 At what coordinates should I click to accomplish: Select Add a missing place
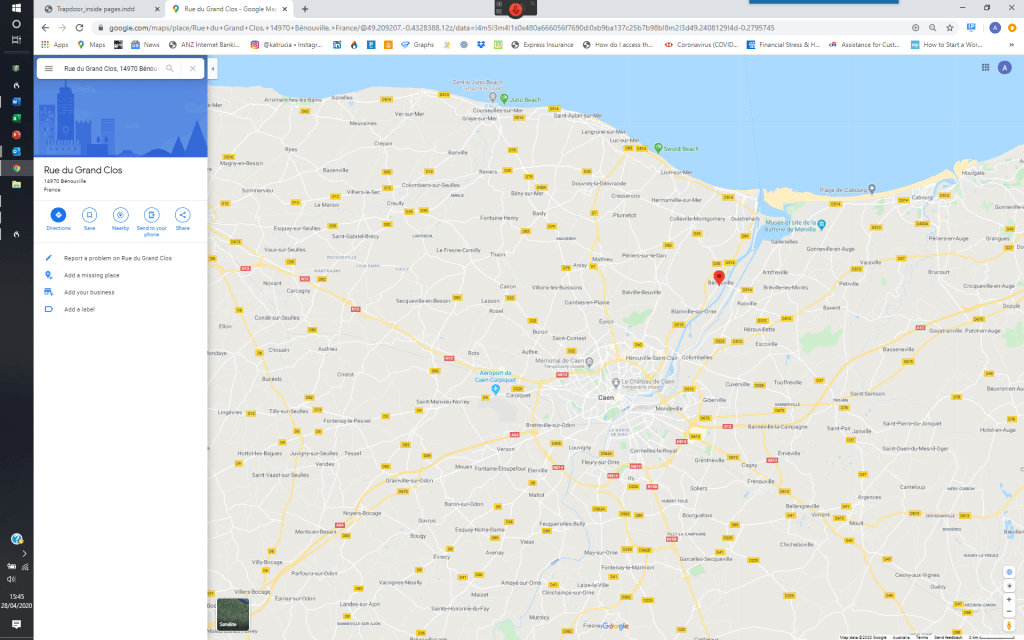92,275
